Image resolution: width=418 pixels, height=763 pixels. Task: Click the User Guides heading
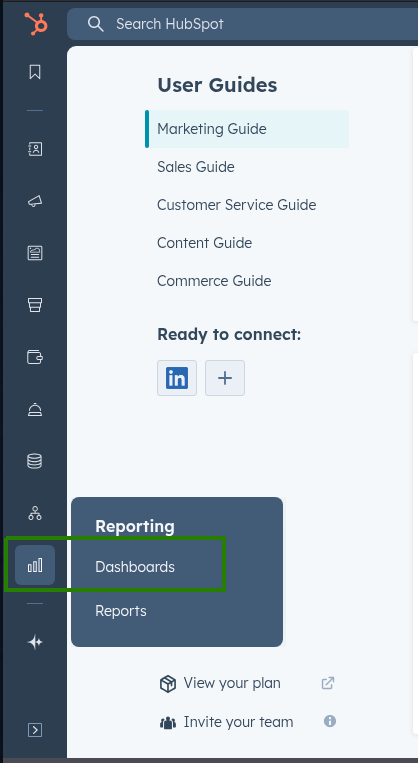pyautogui.click(x=217, y=85)
